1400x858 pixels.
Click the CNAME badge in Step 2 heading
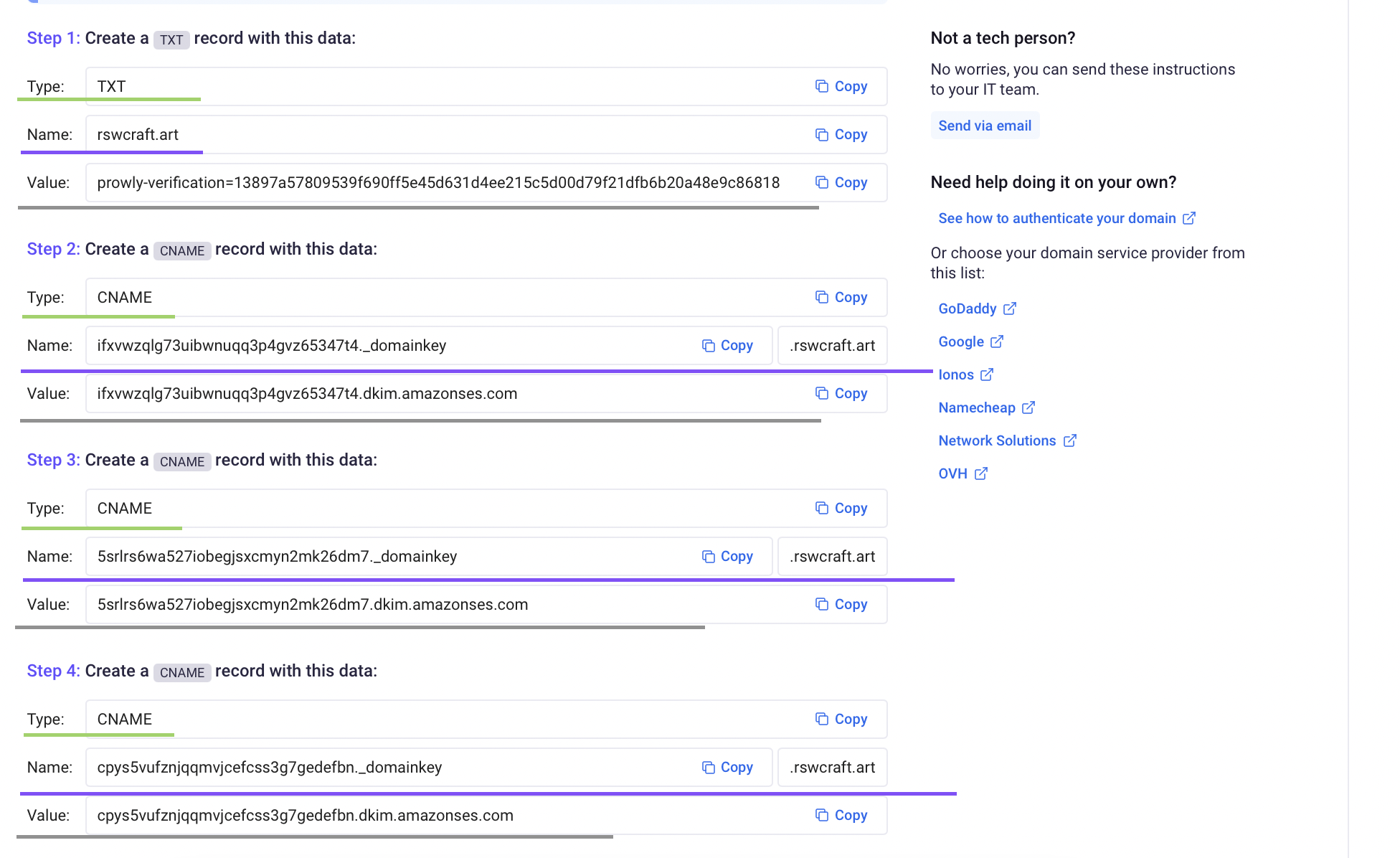(182, 250)
